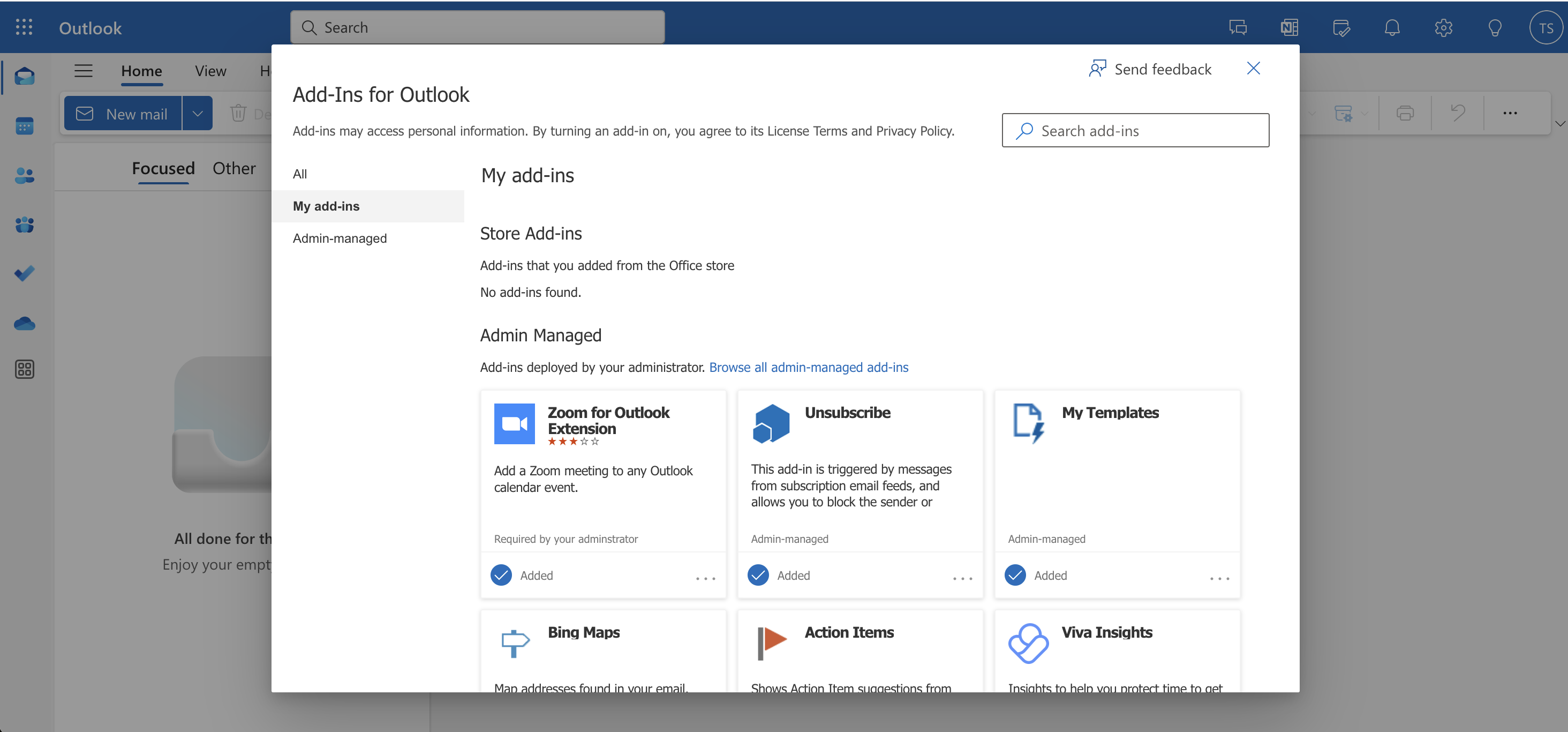Switch to the Other inbox tab

pos(233,168)
